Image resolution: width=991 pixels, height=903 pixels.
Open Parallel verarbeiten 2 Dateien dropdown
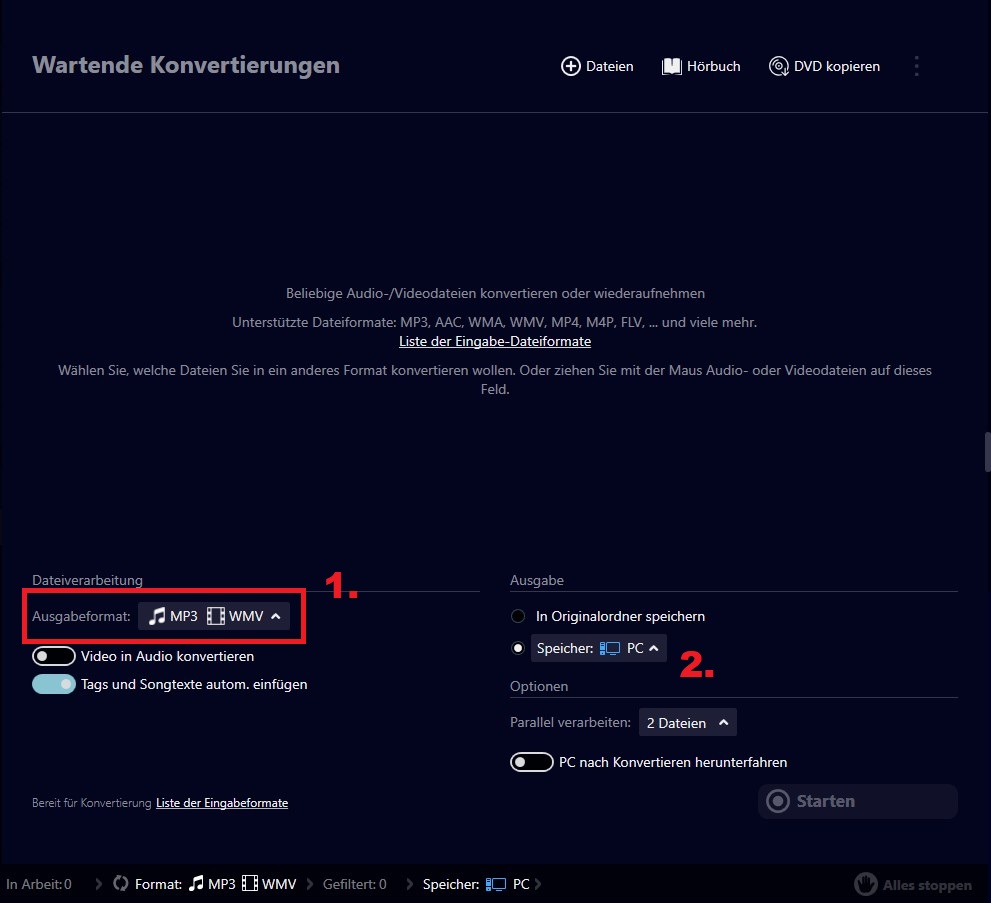click(x=688, y=722)
